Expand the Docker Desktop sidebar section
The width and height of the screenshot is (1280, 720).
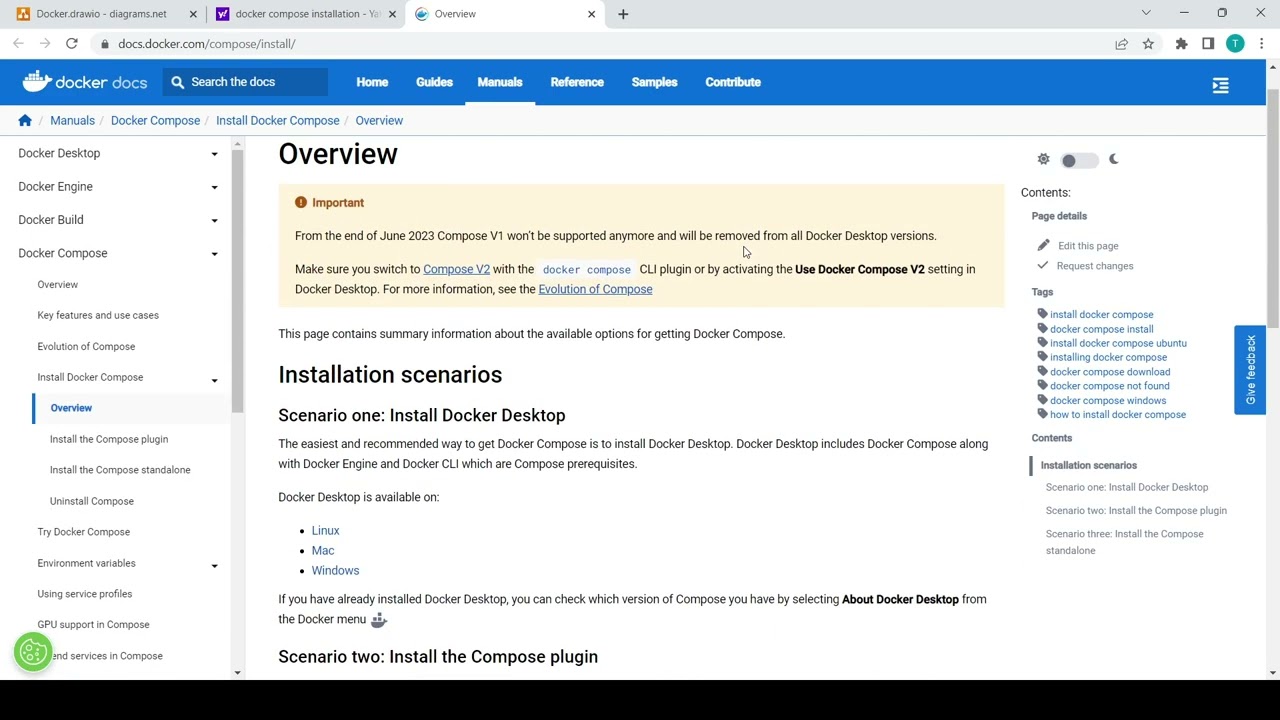(214, 153)
